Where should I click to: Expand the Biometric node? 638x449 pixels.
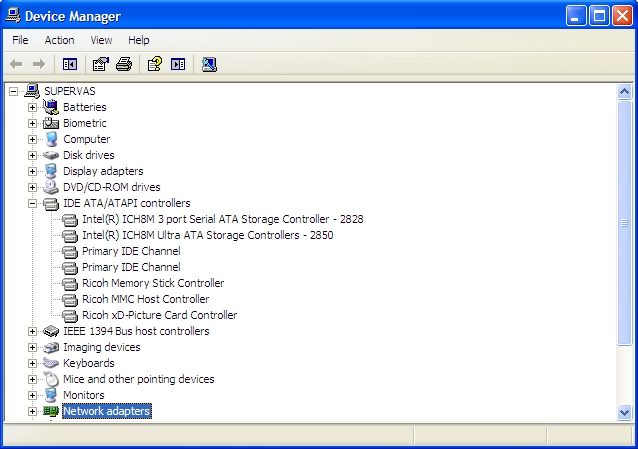point(33,123)
